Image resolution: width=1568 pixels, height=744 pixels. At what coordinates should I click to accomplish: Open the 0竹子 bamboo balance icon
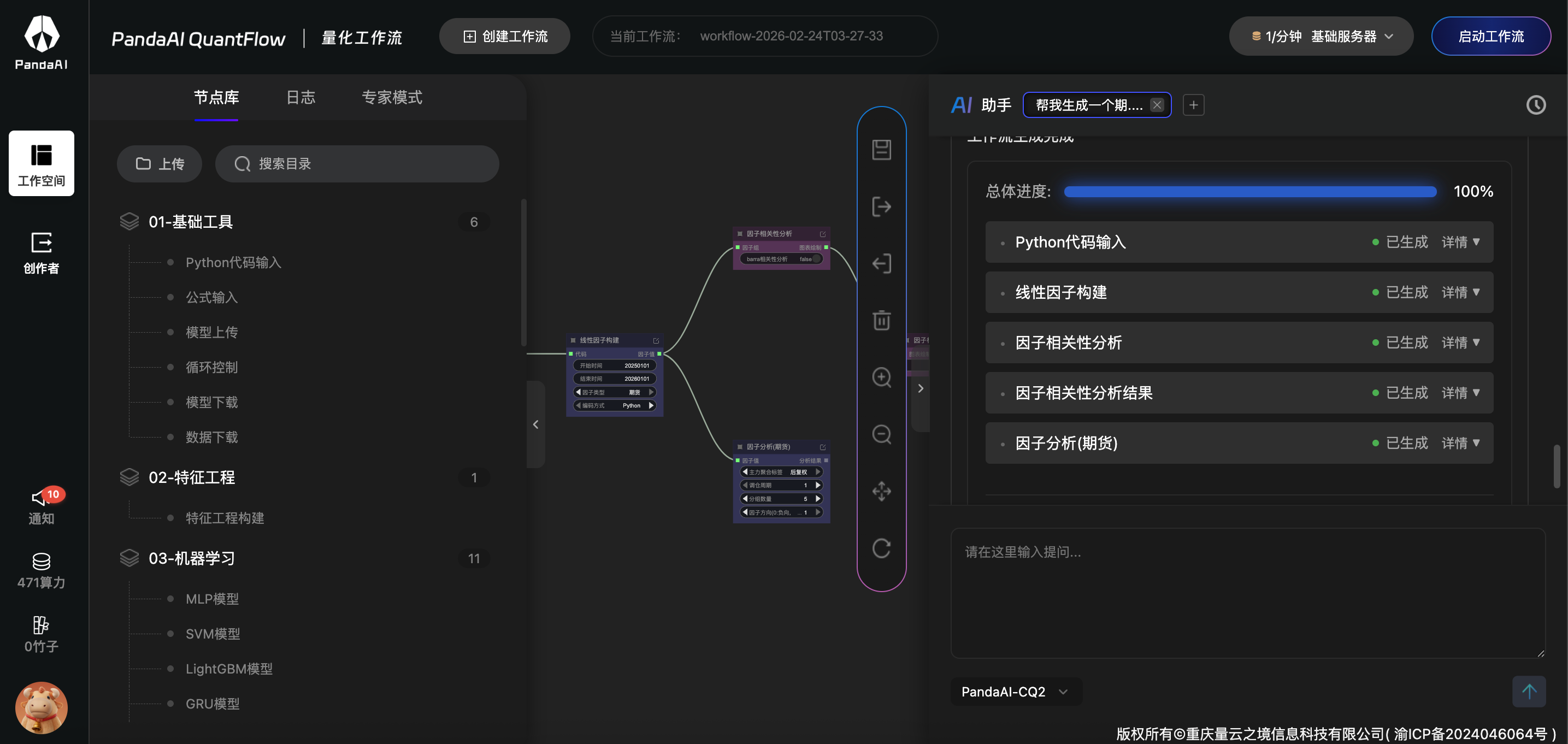[42, 634]
